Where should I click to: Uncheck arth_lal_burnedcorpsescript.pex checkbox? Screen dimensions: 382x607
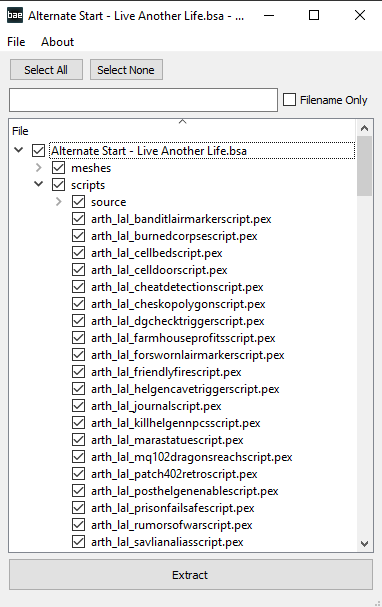click(79, 236)
